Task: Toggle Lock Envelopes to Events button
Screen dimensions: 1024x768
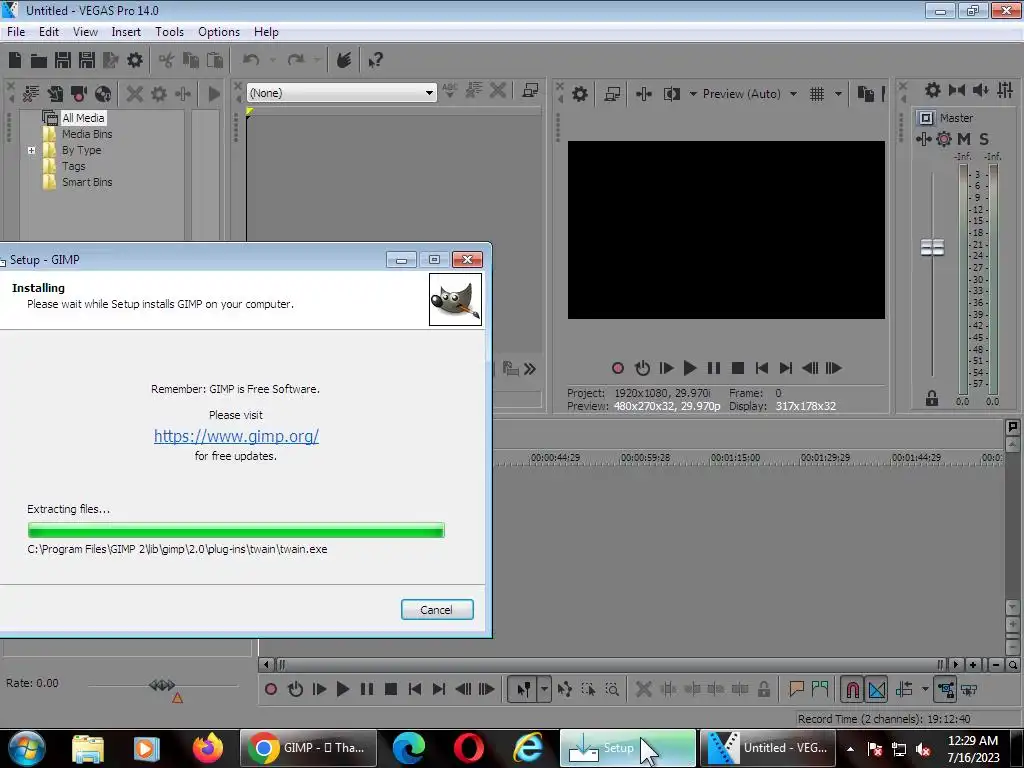Action: [946, 689]
